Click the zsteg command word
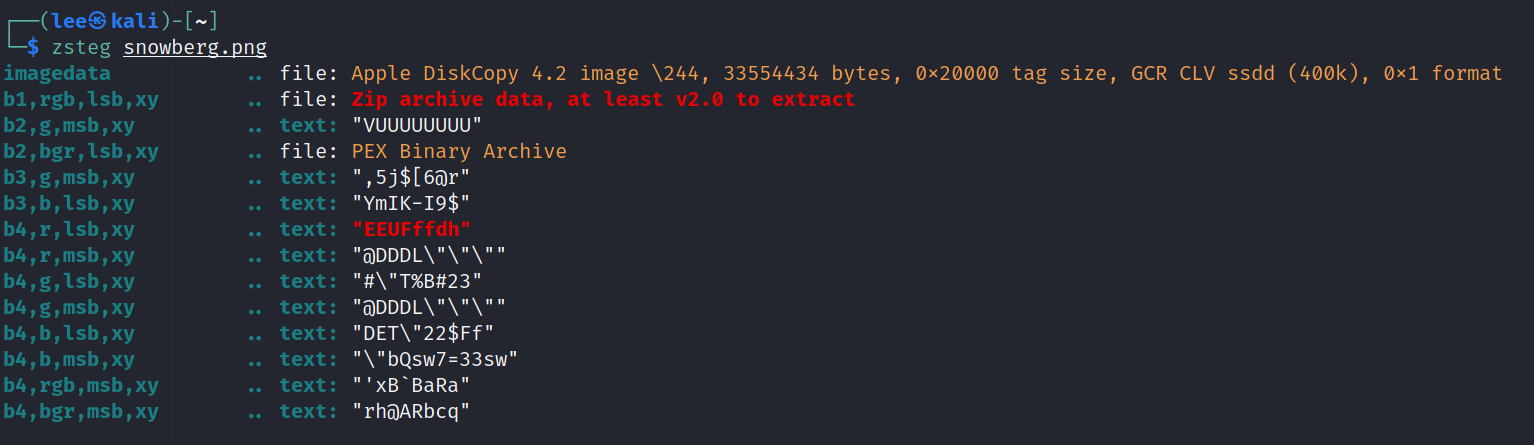This screenshot has height=445, width=1534. [x=81, y=47]
